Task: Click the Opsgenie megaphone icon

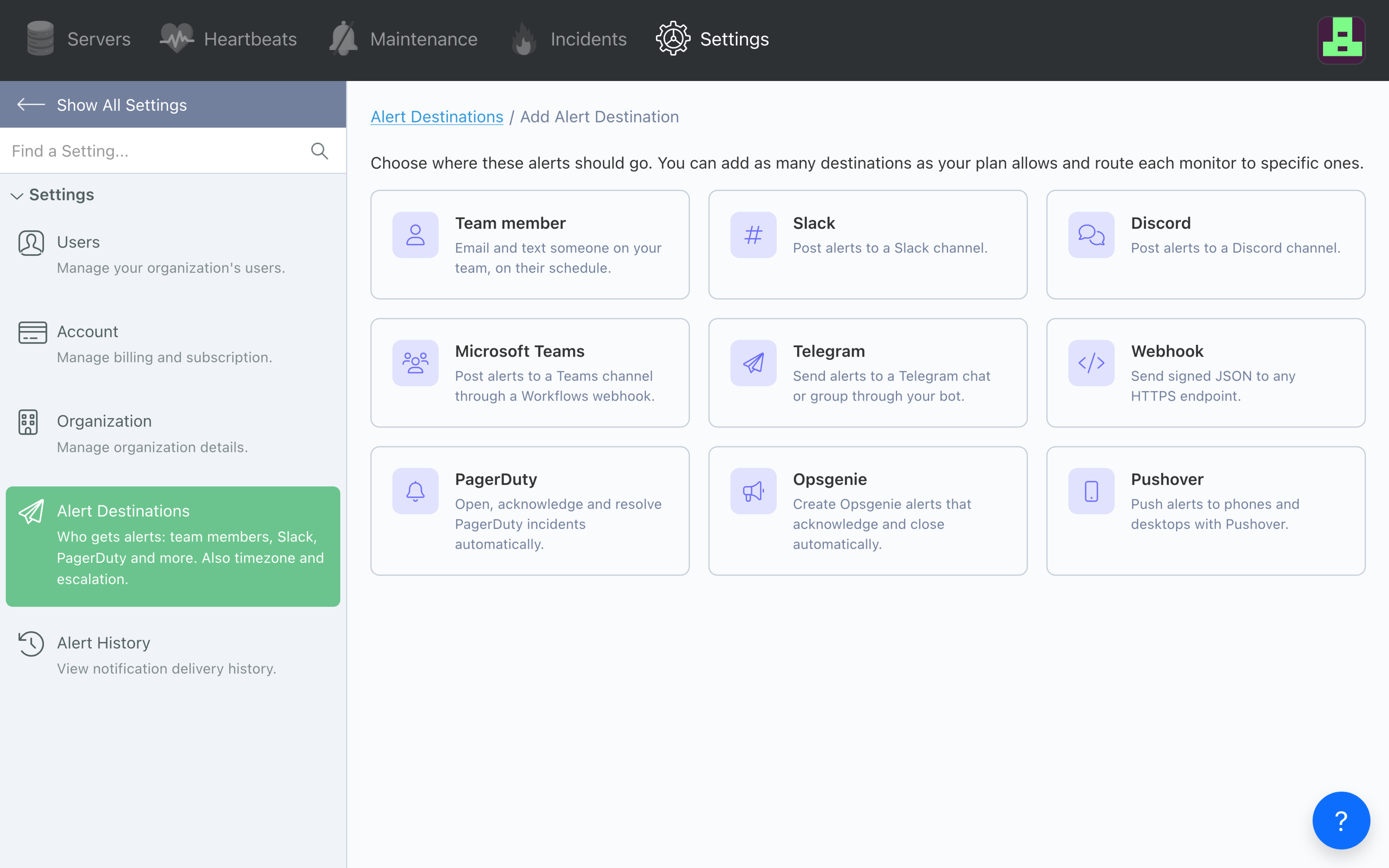Action: (753, 491)
